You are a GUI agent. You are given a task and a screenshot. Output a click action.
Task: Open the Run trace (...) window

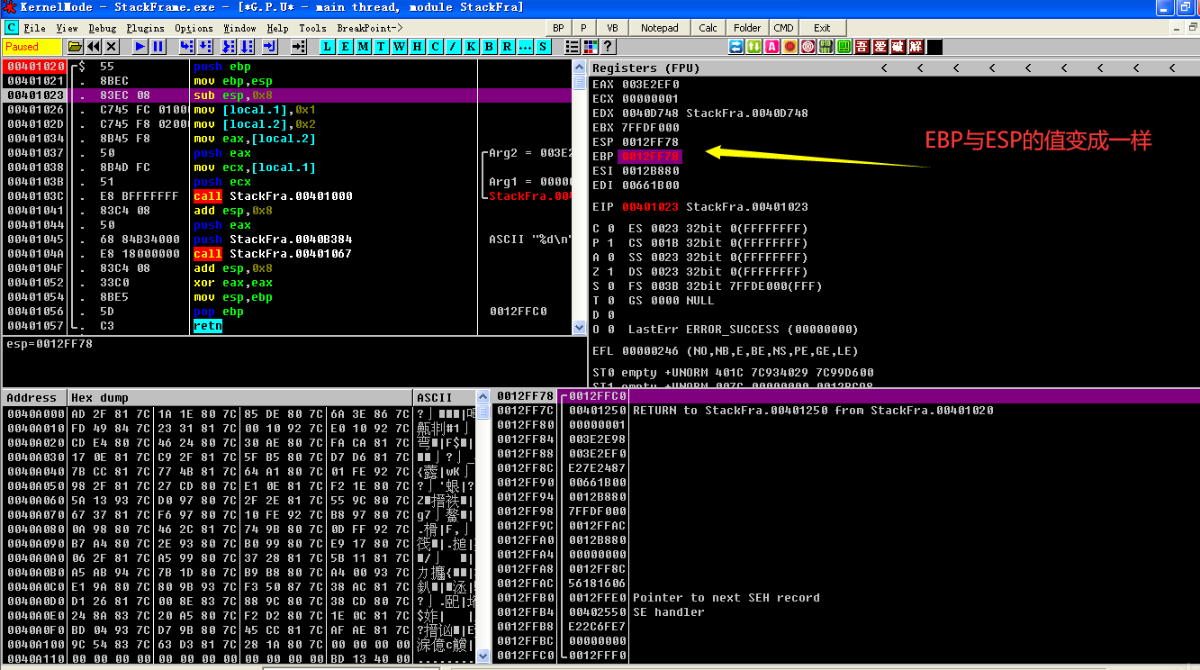pos(526,47)
